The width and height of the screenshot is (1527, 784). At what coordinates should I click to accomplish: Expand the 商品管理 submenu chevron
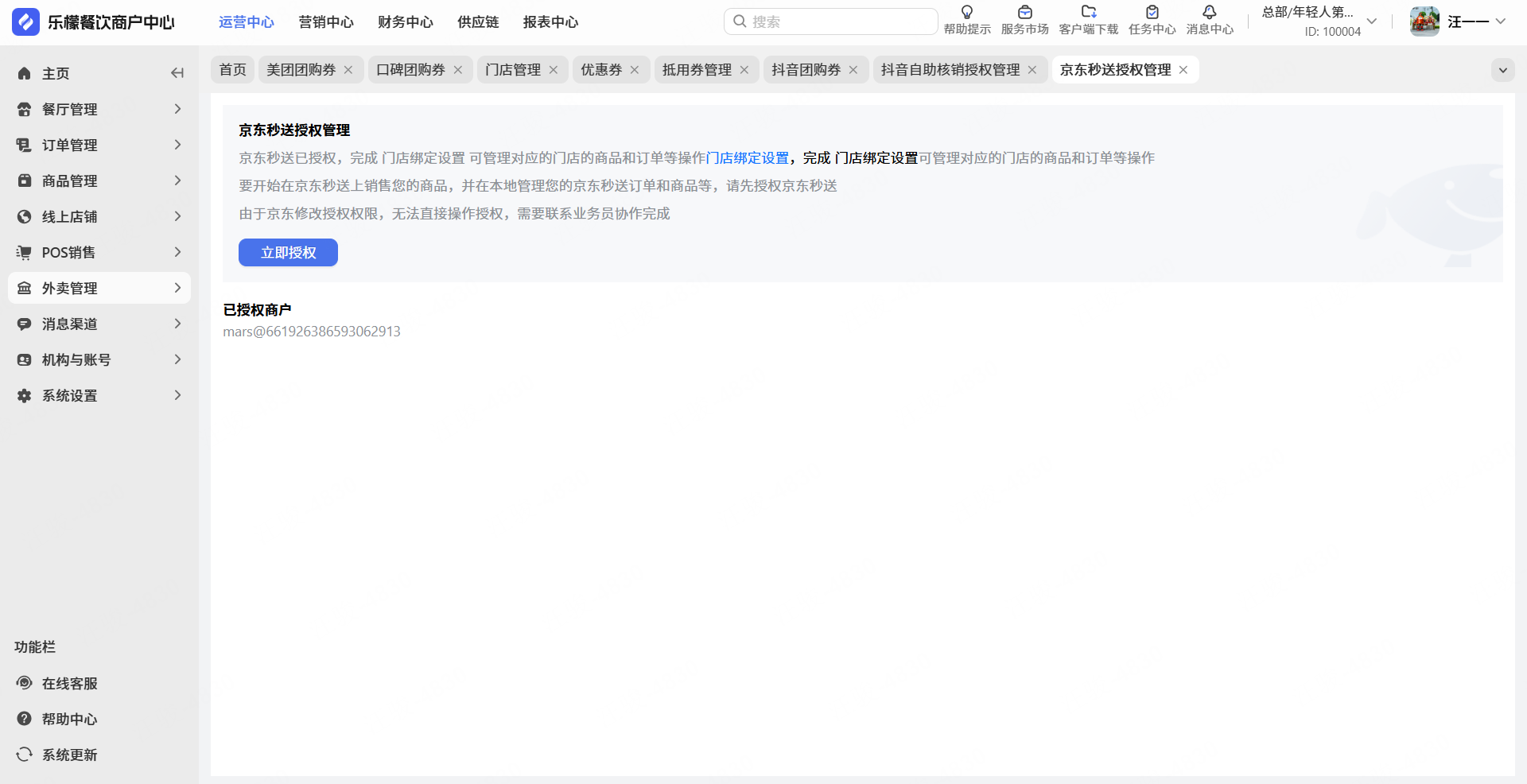177,180
